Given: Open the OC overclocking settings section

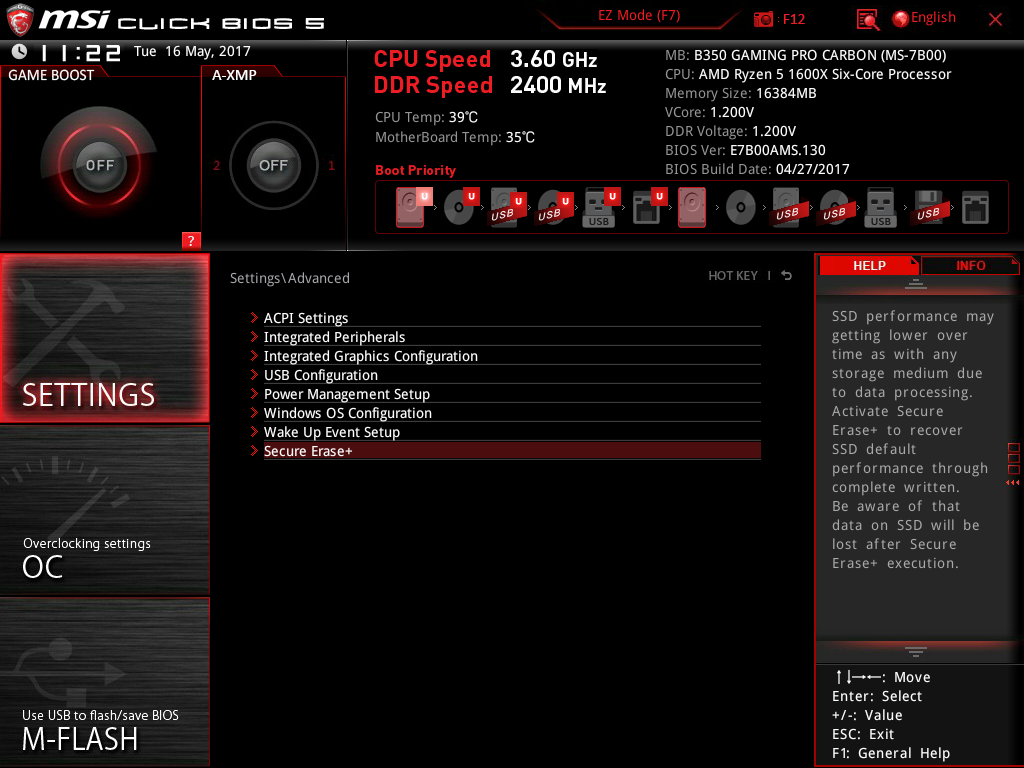Looking at the screenshot, I should (x=104, y=511).
